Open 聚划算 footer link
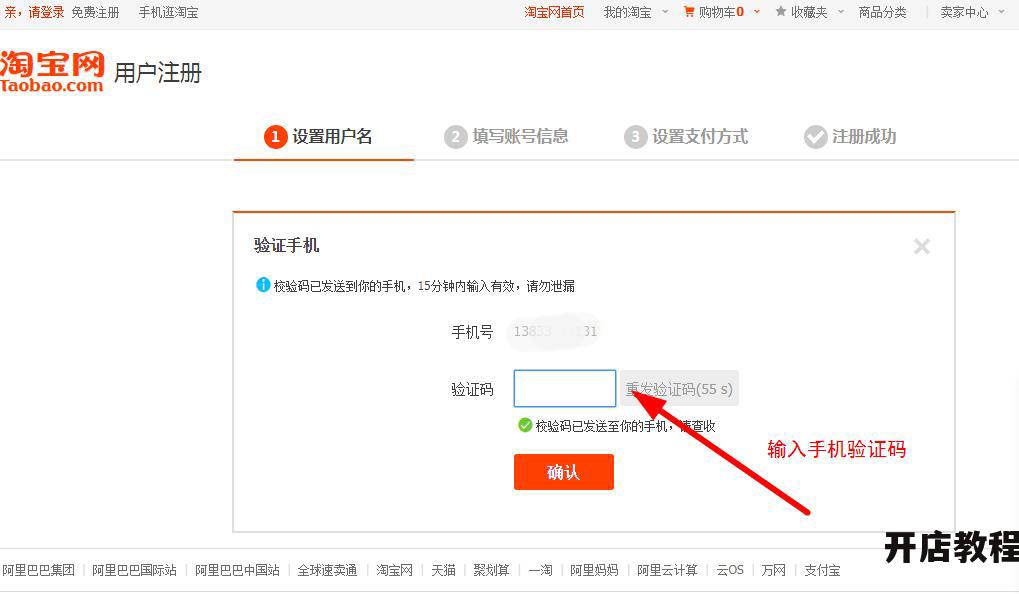The image size is (1019, 594). [x=491, y=570]
